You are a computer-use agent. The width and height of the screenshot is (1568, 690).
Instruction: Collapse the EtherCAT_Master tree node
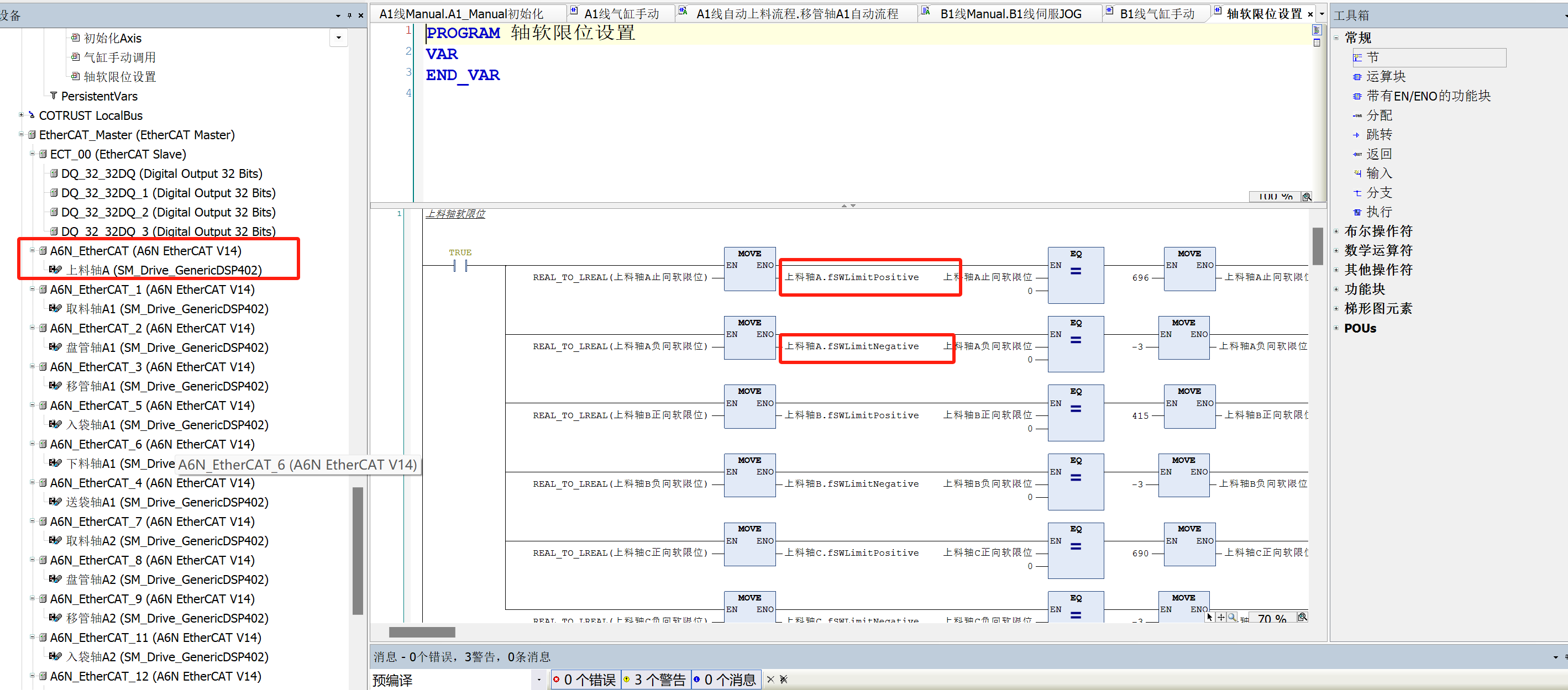(22, 134)
